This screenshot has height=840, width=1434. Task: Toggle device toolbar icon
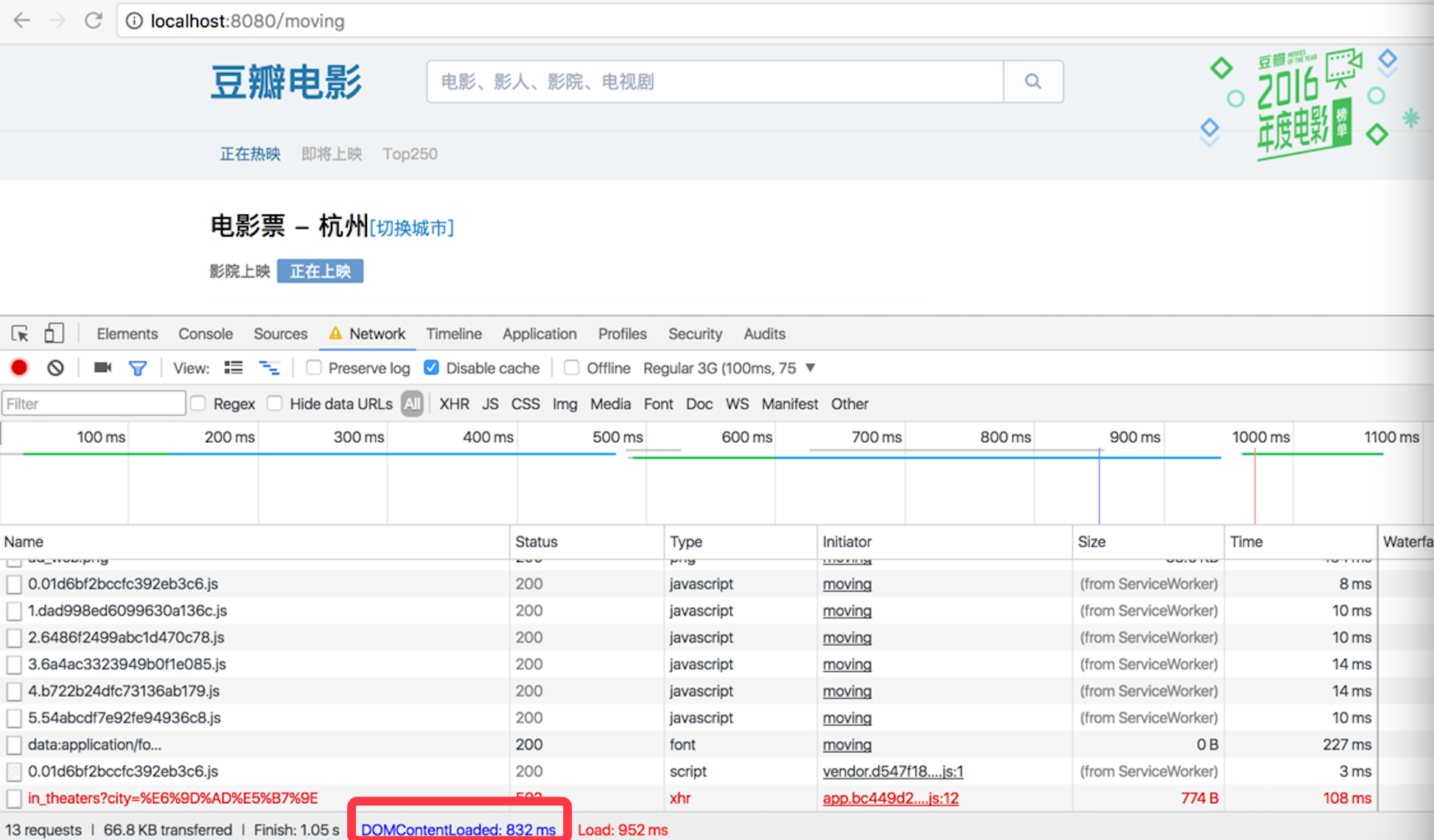tap(54, 334)
